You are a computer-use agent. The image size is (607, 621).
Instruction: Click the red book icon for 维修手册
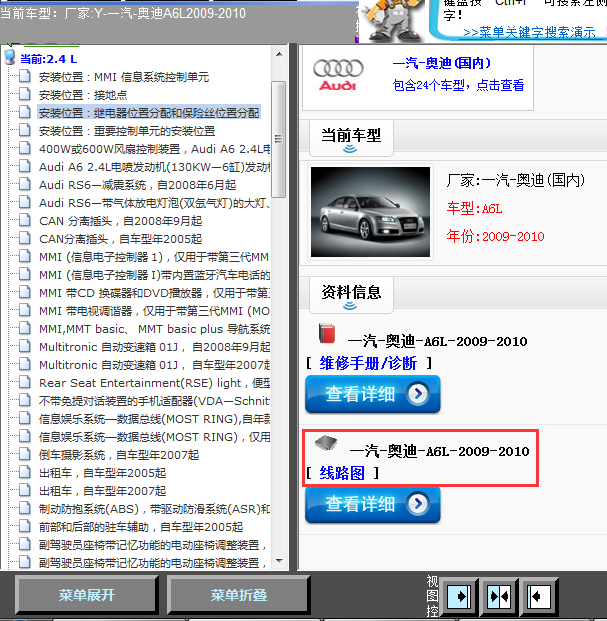(327, 333)
